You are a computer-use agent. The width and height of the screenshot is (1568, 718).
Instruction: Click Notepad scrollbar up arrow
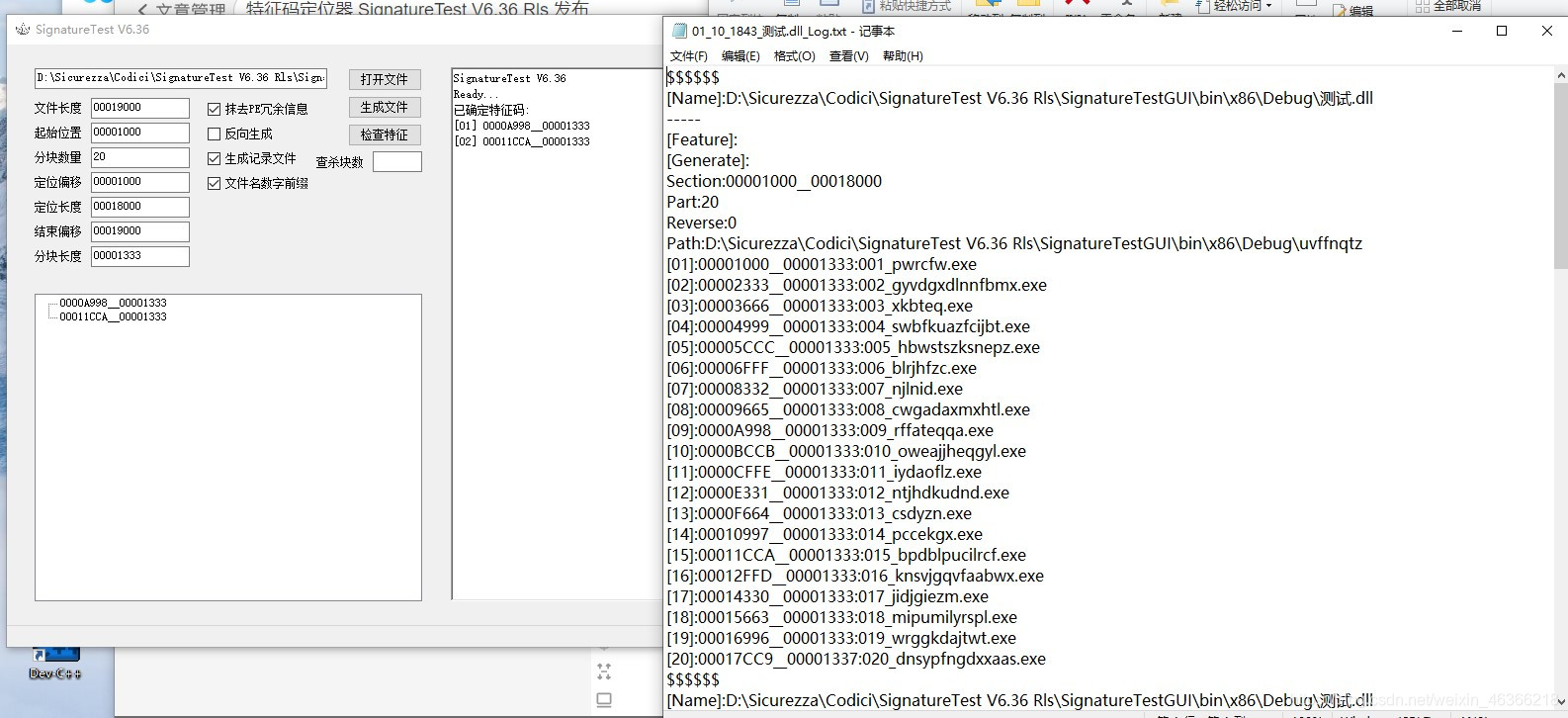[1560, 75]
